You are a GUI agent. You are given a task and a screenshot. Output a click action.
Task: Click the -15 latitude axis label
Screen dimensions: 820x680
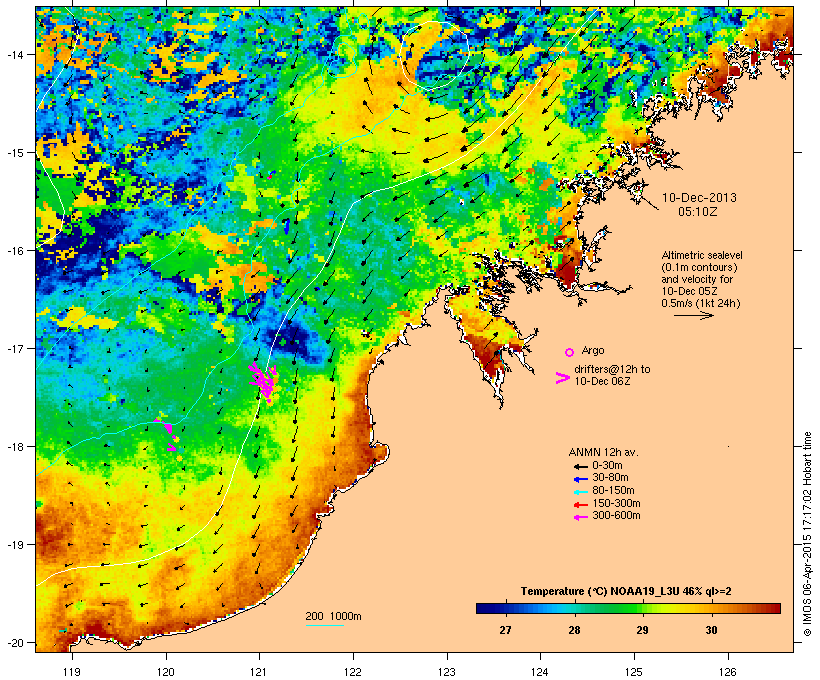(x=14, y=153)
